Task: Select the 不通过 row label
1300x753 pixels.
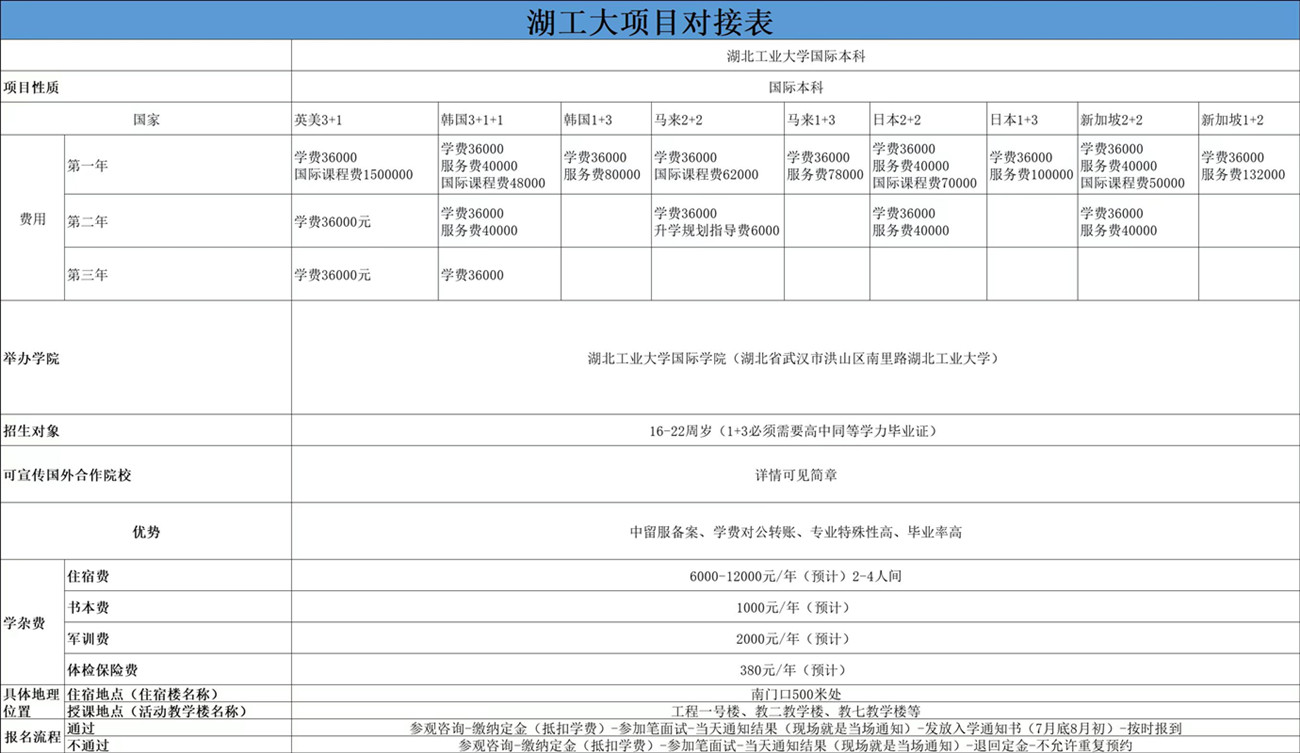Action: click(178, 745)
